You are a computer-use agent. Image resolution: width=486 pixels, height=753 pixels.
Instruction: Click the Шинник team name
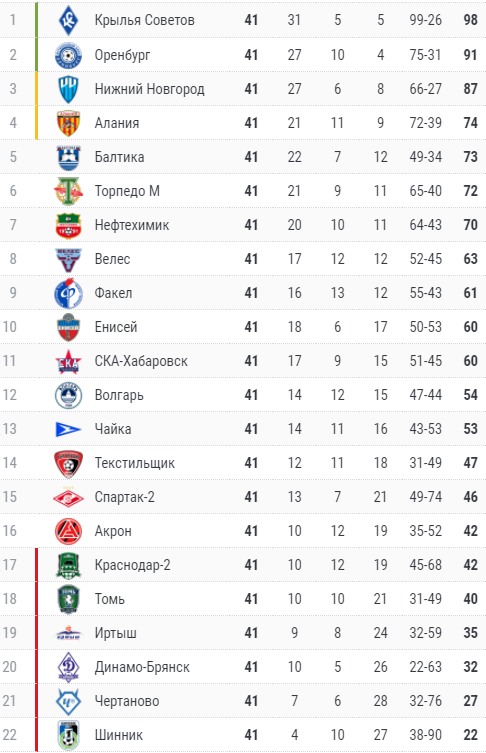(119, 735)
